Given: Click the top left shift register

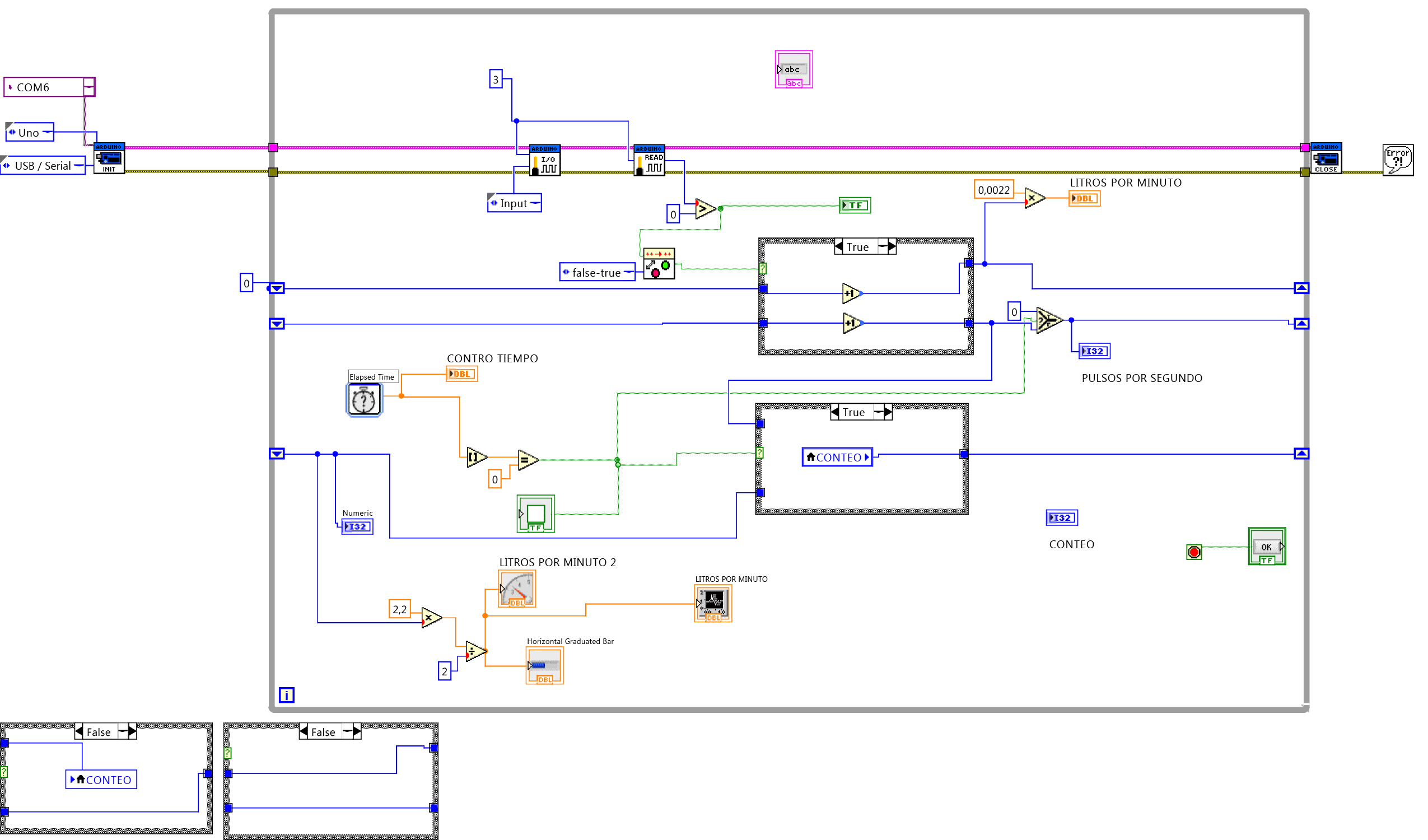Looking at the screenshot, I should coord(277,289).
